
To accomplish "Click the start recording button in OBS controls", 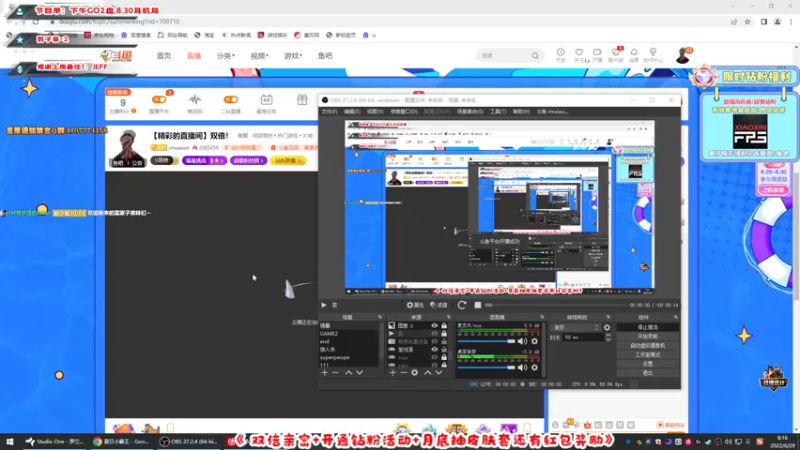I will tap(647, 337).
